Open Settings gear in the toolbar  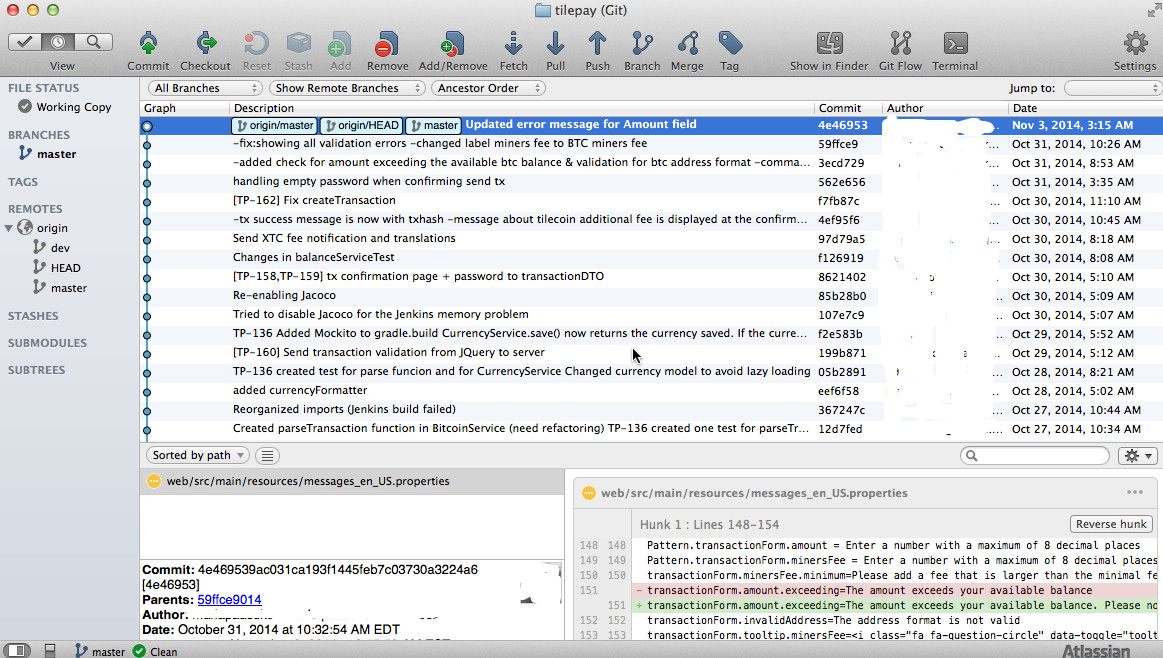[x=1136, y=44]
